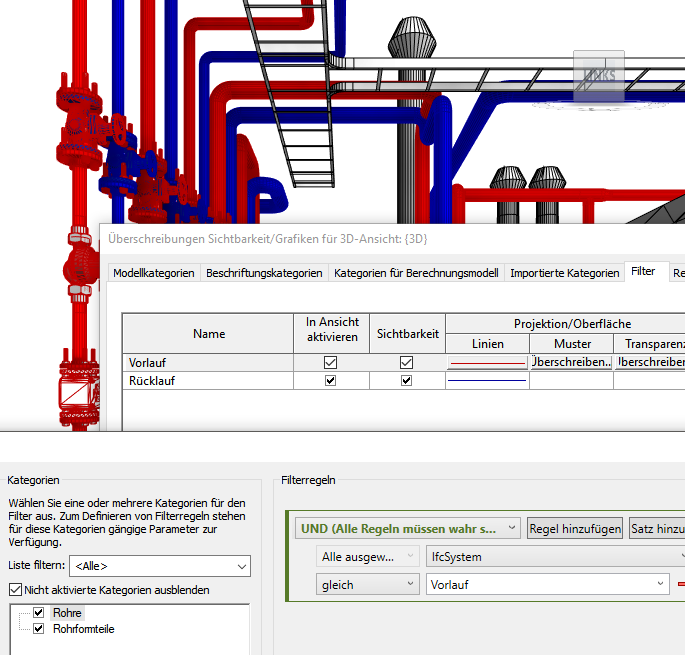Open the Beschriftungskategorien tab
This screenshot has width=685, height=655.
[x=263, y=273]
